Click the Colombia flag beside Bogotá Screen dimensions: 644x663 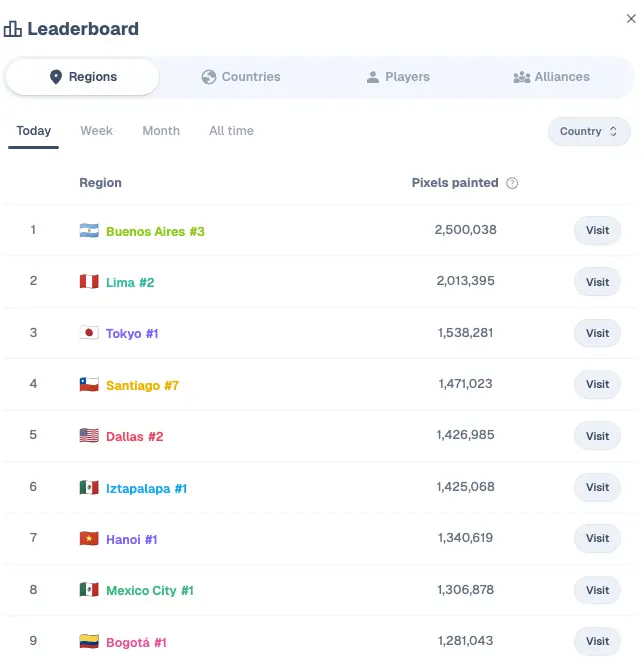(89, 642)
